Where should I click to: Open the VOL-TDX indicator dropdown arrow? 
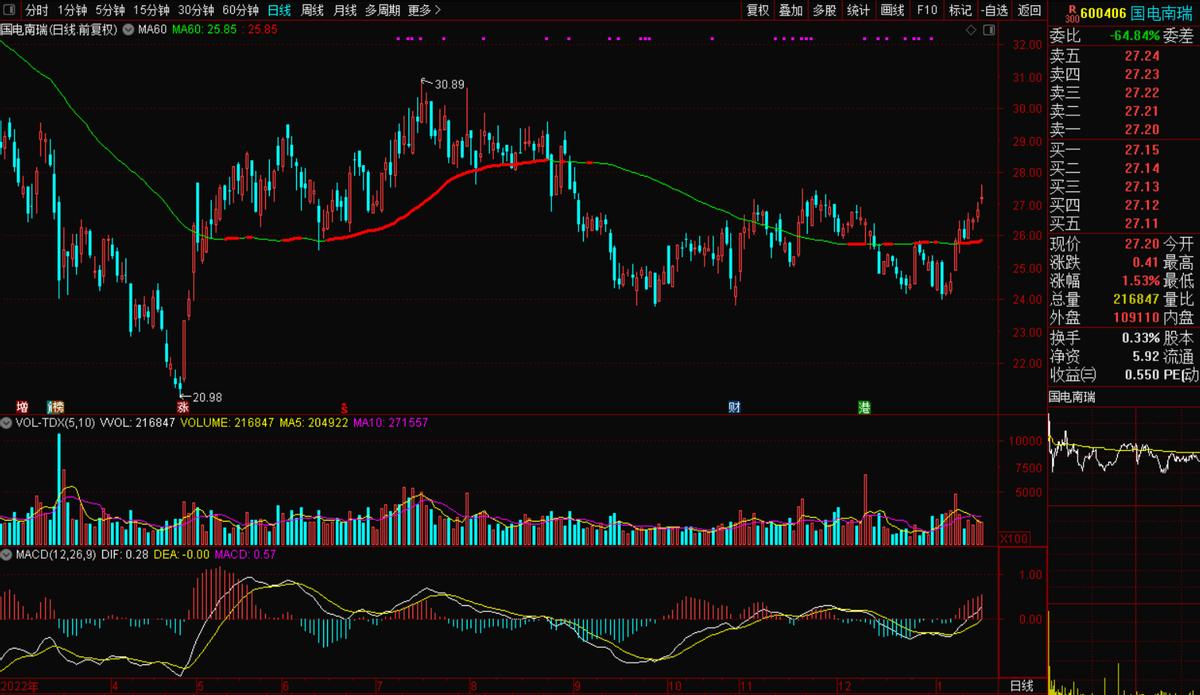coord(8,423)
